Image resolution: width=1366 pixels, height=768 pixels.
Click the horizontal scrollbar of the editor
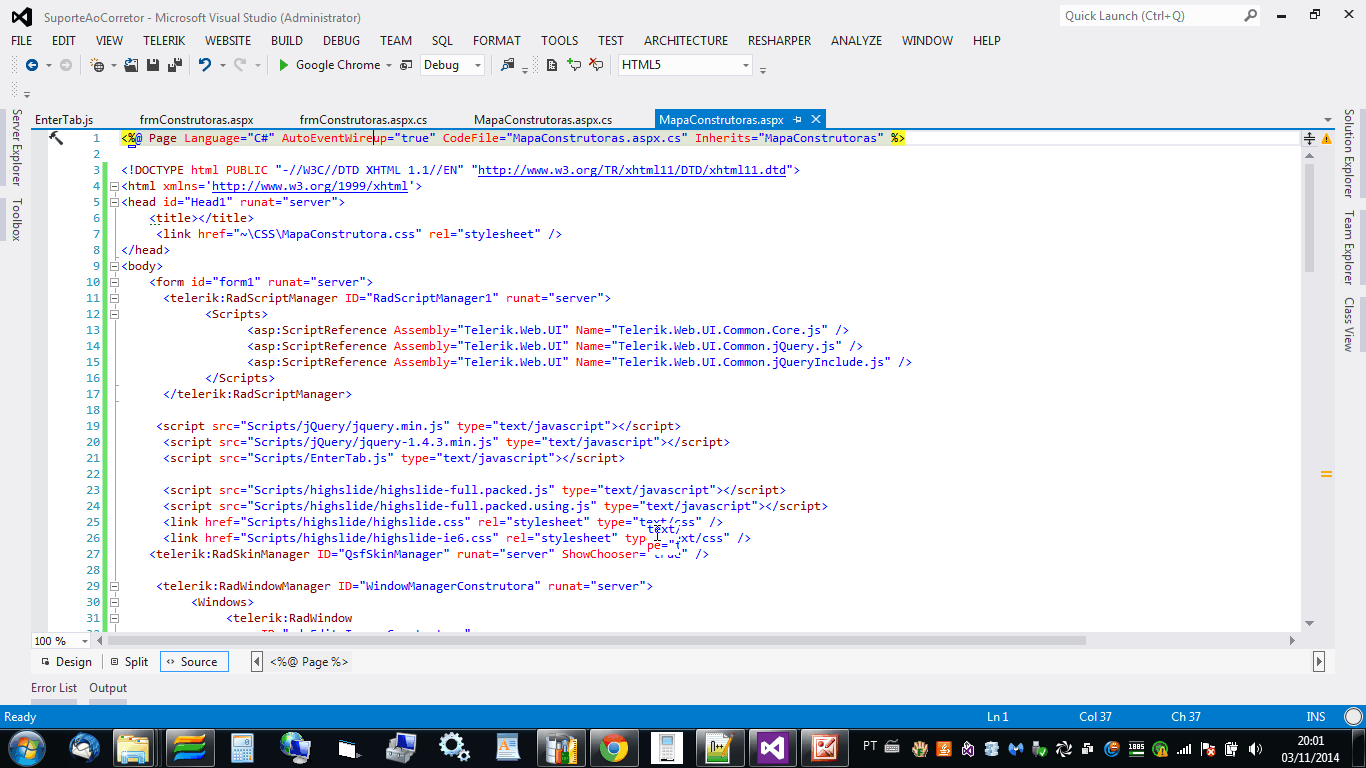tap(600, 640)
